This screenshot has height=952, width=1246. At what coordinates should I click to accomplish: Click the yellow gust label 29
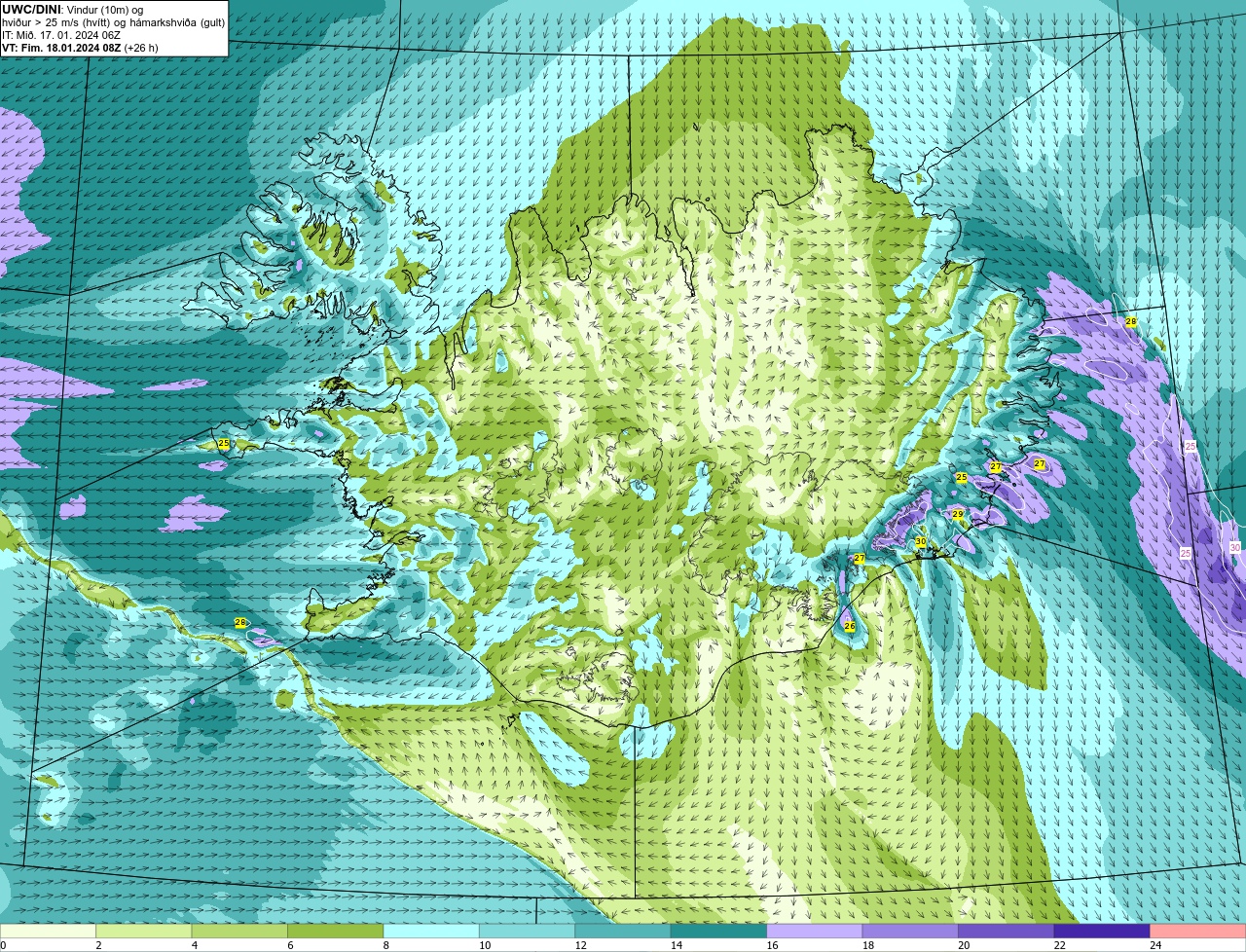click(958, 514)
